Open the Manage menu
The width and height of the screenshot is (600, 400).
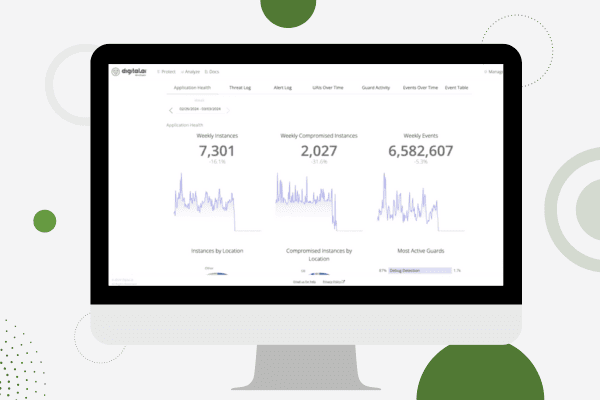click(x=493, y=72)
